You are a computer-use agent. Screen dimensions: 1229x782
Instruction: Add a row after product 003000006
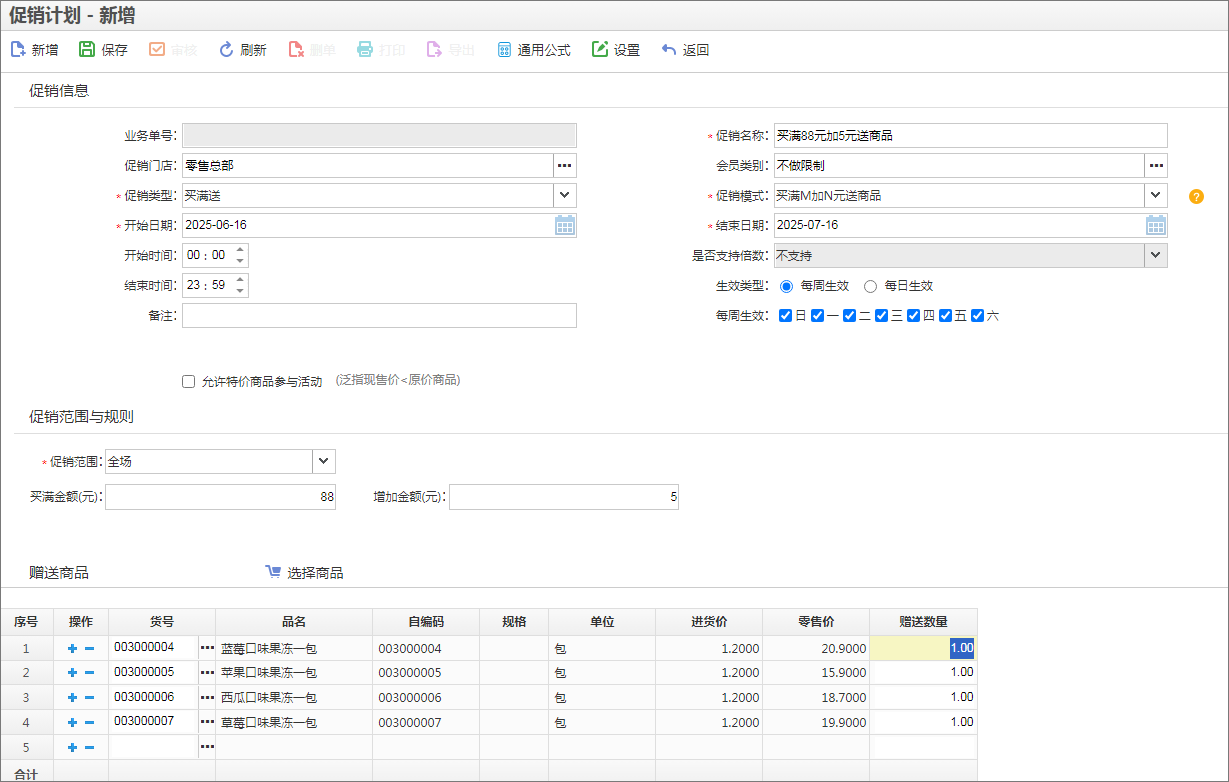click(x=72, y=698)
